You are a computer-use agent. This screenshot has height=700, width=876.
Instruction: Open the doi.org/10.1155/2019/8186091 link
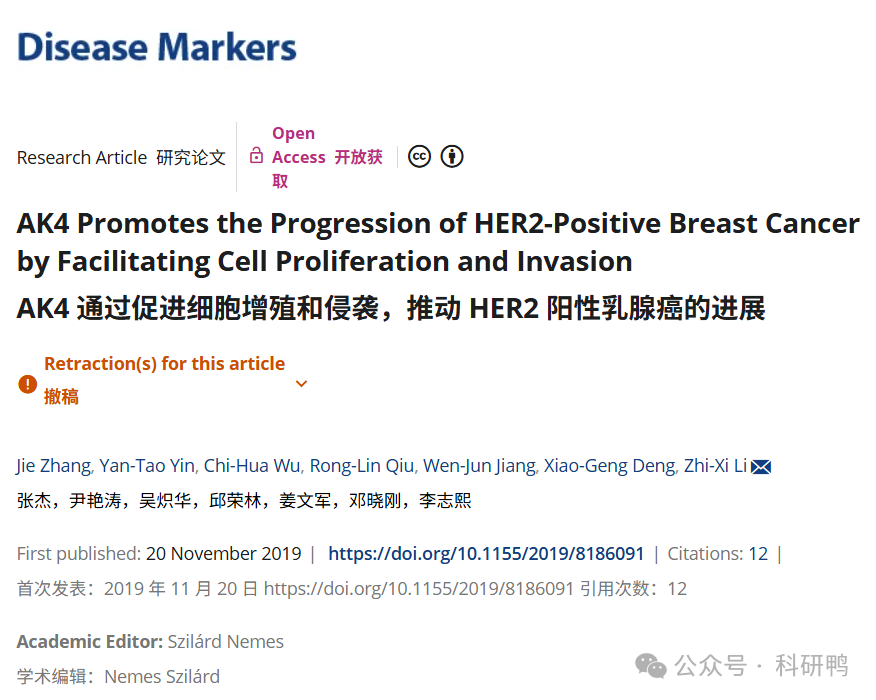(x=486, y=554)
